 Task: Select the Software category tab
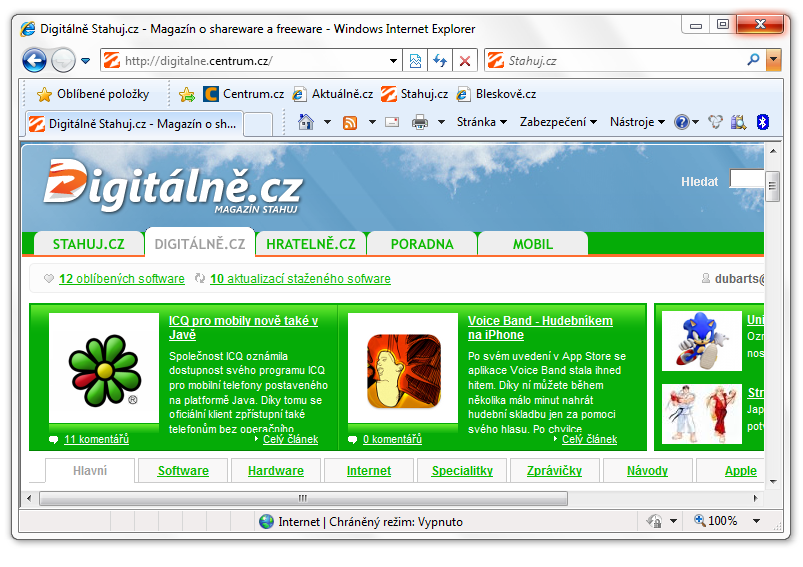(183, 471)
